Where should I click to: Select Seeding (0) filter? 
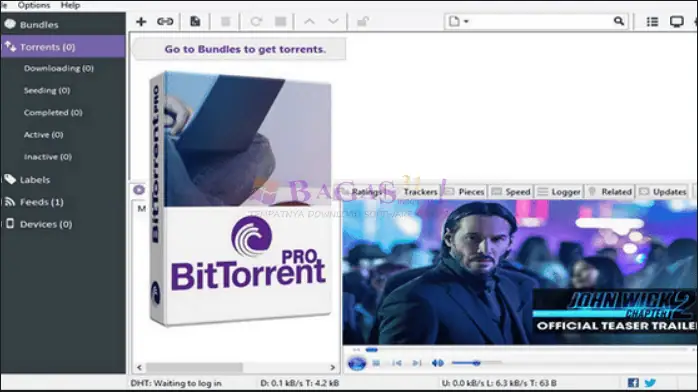(47, 90)
